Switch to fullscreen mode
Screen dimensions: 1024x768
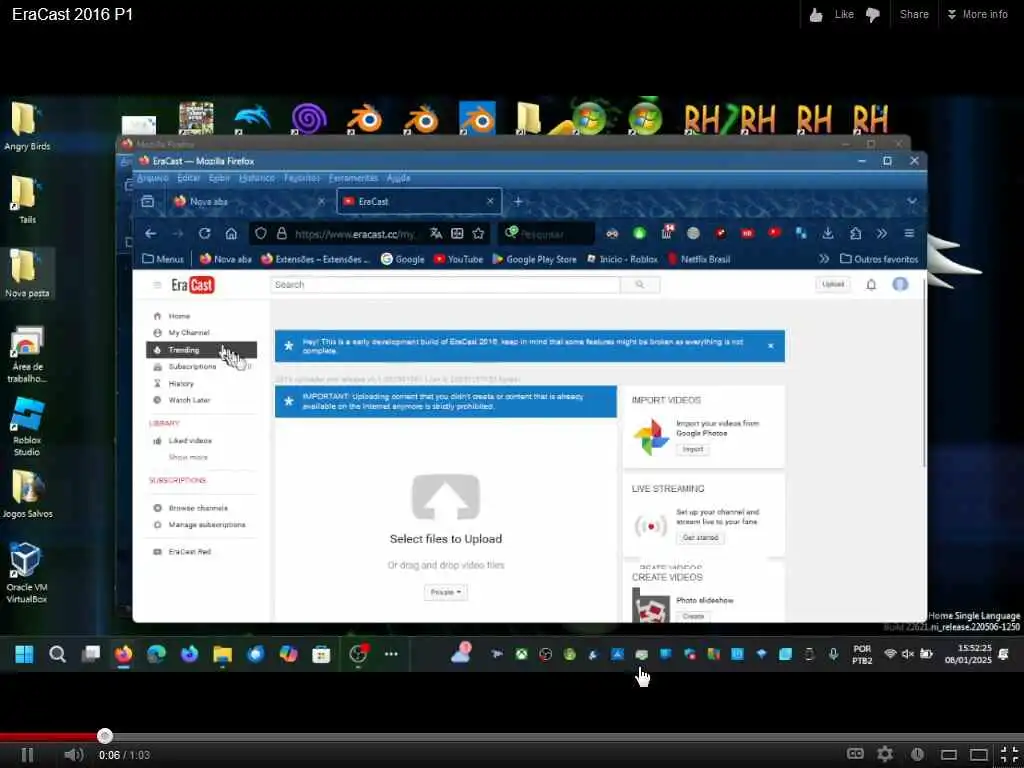(1010, 755)
